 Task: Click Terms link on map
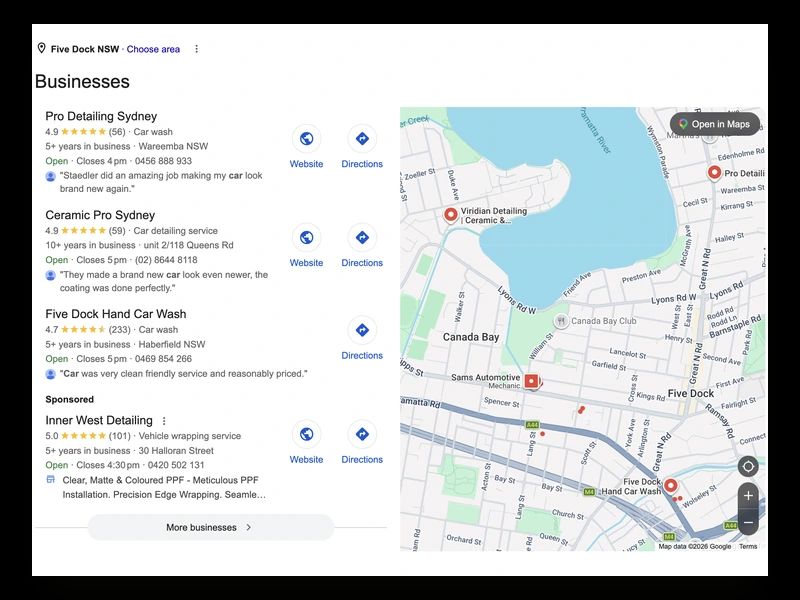(x=748, y=546)
